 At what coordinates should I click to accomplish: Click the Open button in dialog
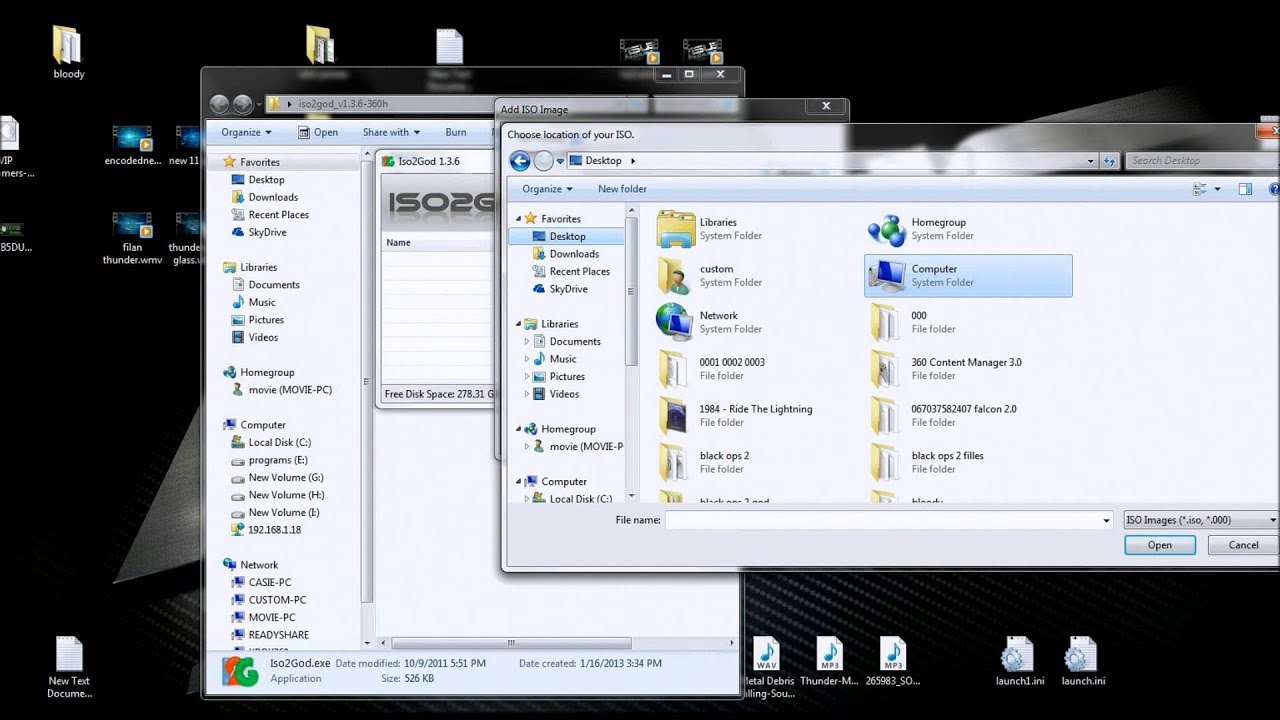pos(1160,545)
